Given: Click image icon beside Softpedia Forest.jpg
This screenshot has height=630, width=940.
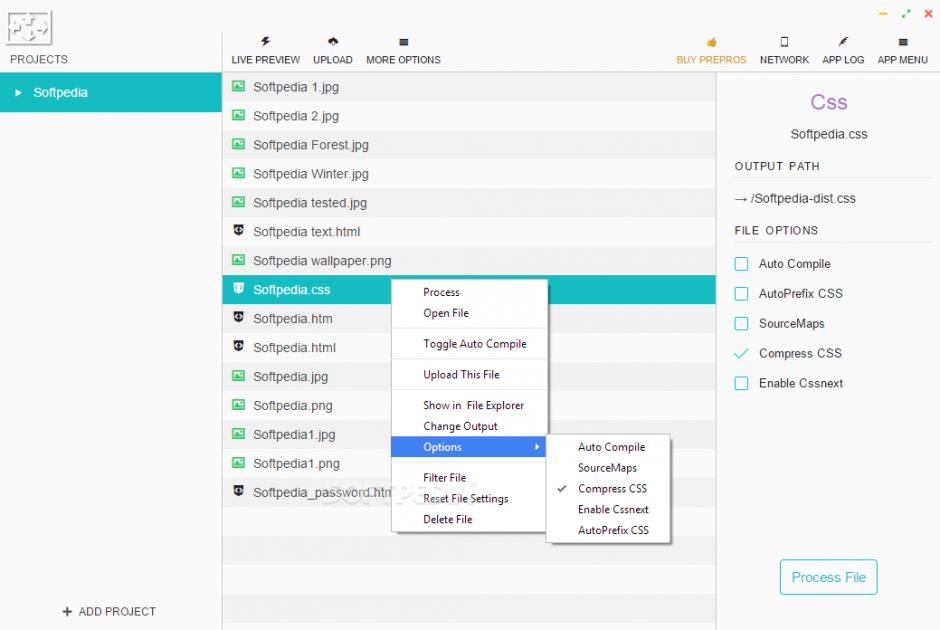Looking at the screenshot, I should pos(239,144).
